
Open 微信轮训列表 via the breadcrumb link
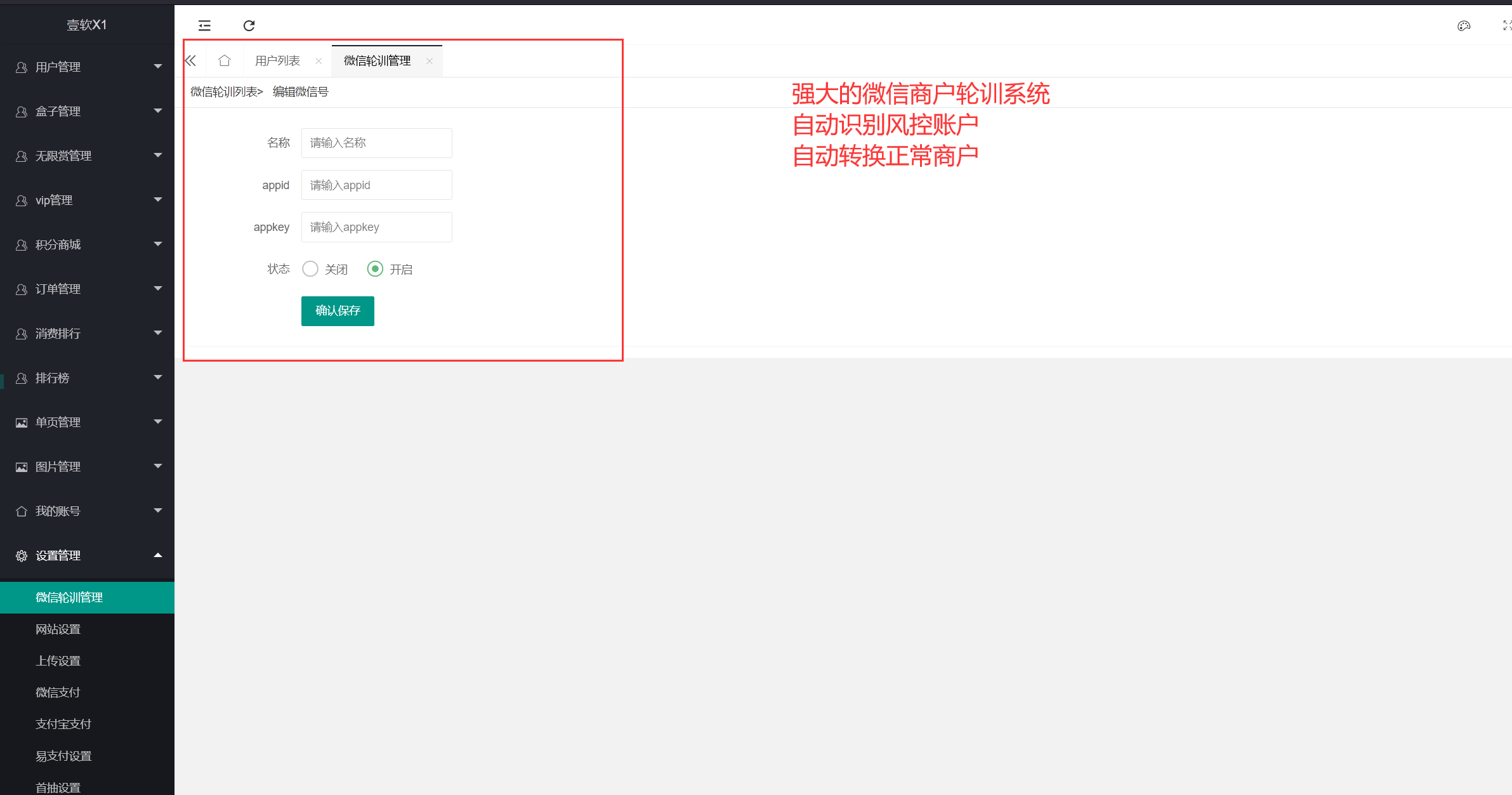(x=224, y=91)
